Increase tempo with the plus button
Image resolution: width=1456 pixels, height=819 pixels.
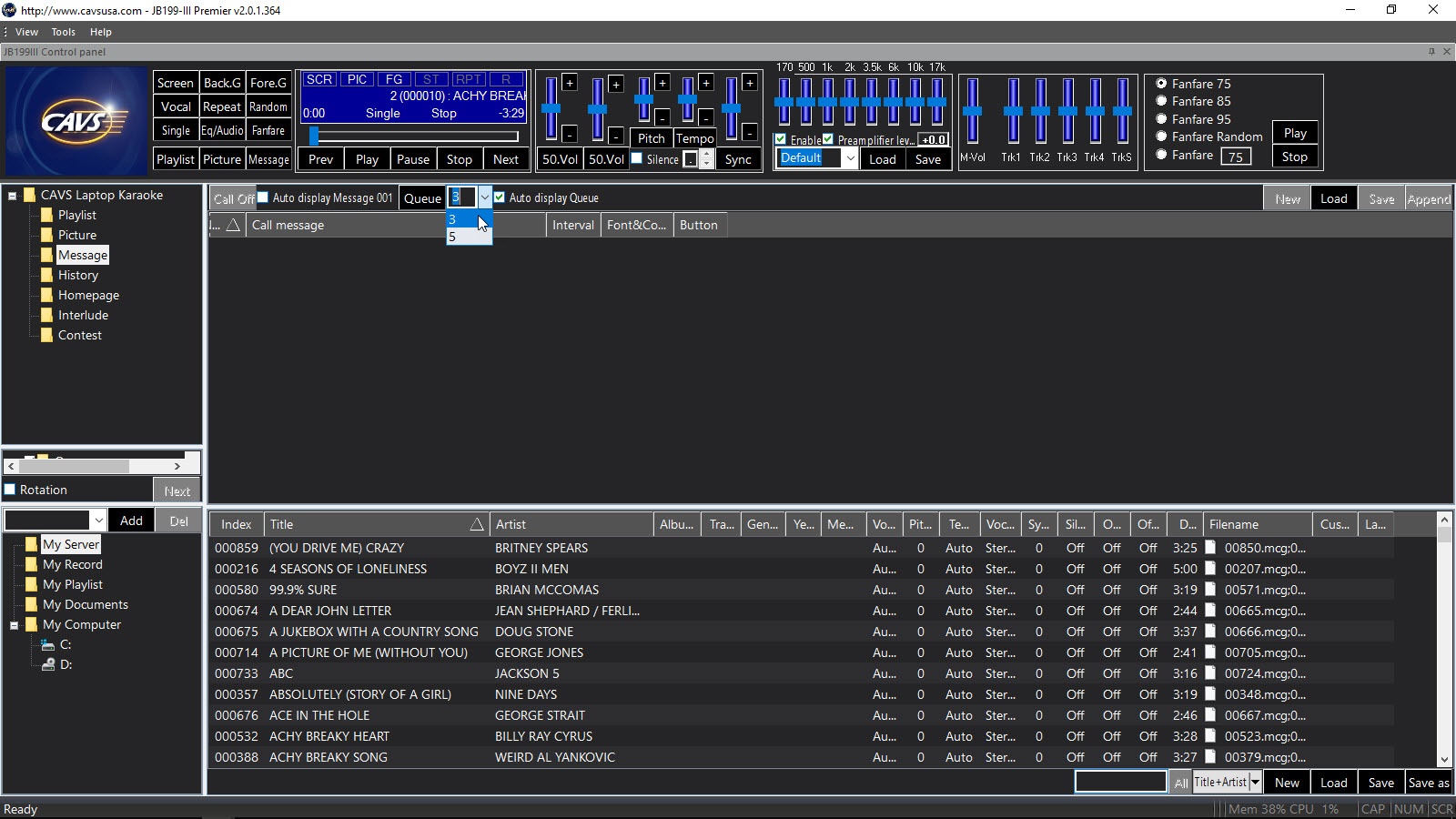coord(706,83)
